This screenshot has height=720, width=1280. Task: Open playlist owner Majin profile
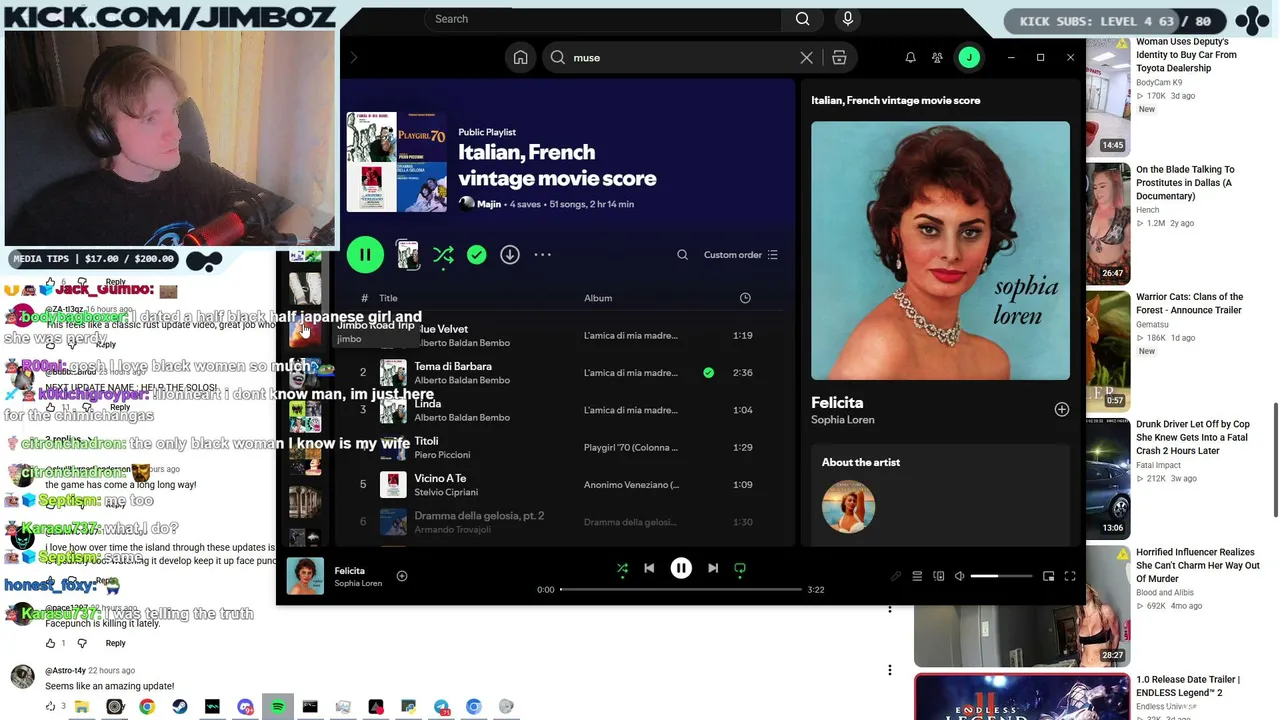489,204
